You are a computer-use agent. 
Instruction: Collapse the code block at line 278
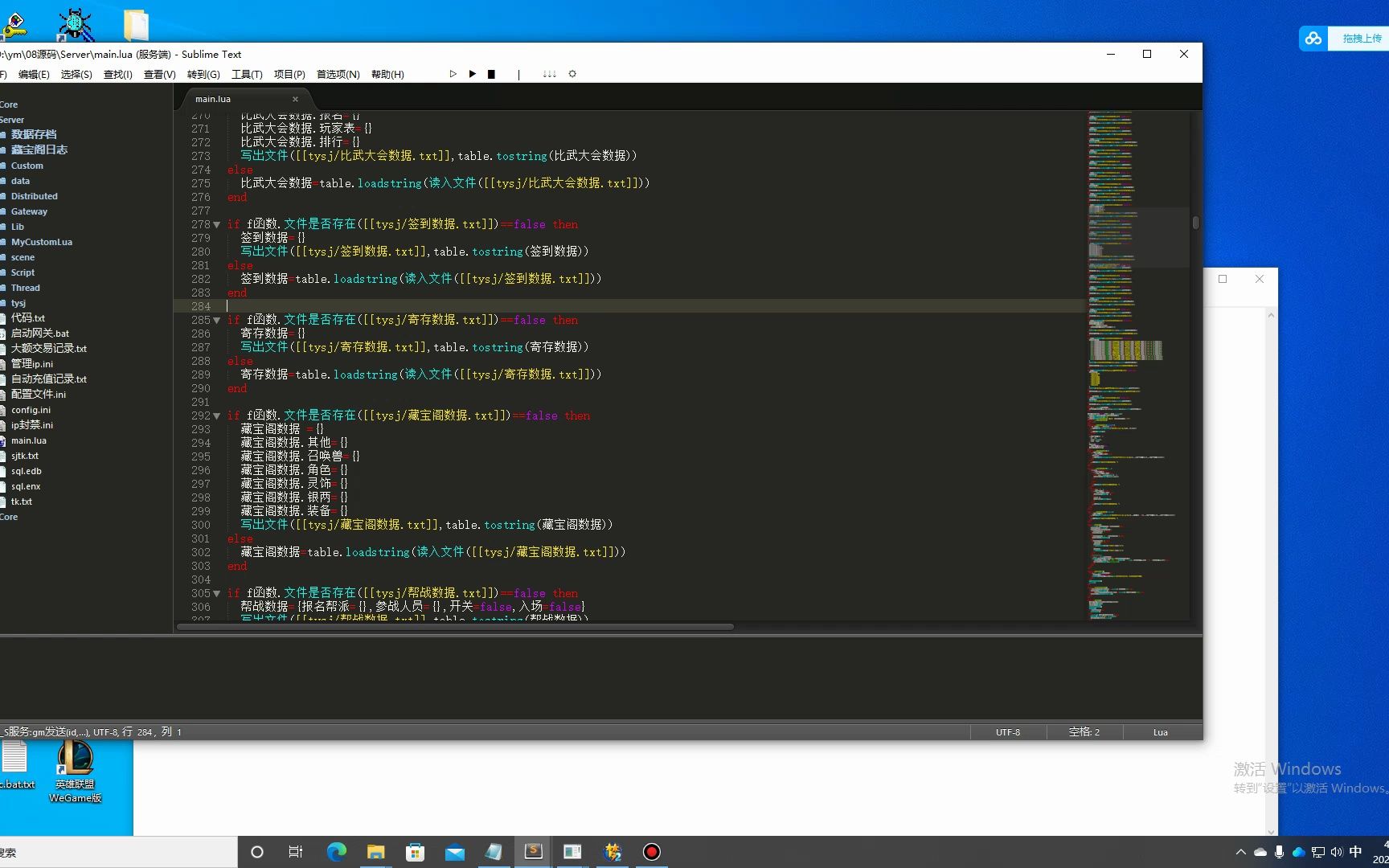(x=216, y=225)
